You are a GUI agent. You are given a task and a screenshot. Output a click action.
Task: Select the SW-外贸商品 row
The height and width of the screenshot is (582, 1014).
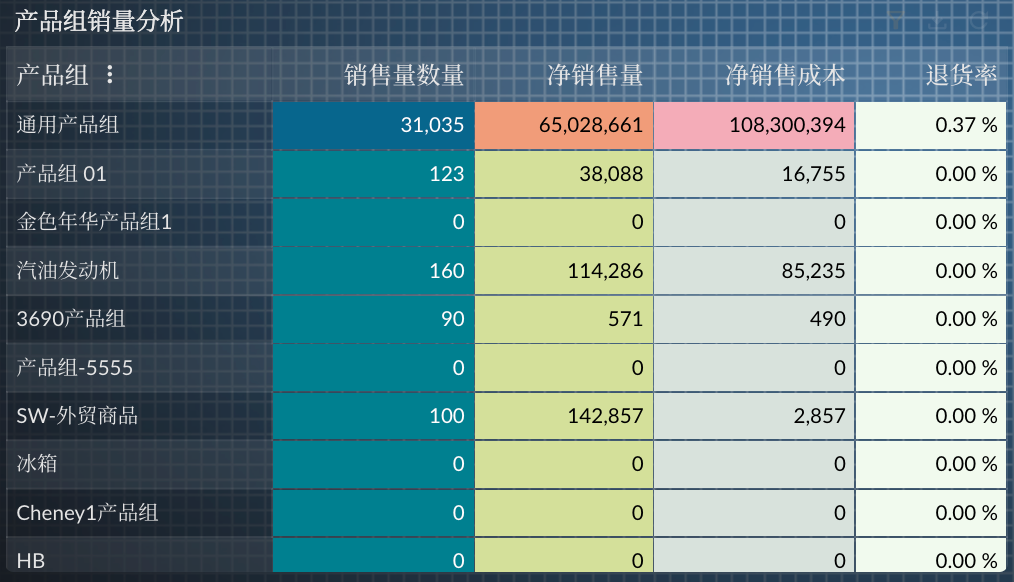pos(72,415)
